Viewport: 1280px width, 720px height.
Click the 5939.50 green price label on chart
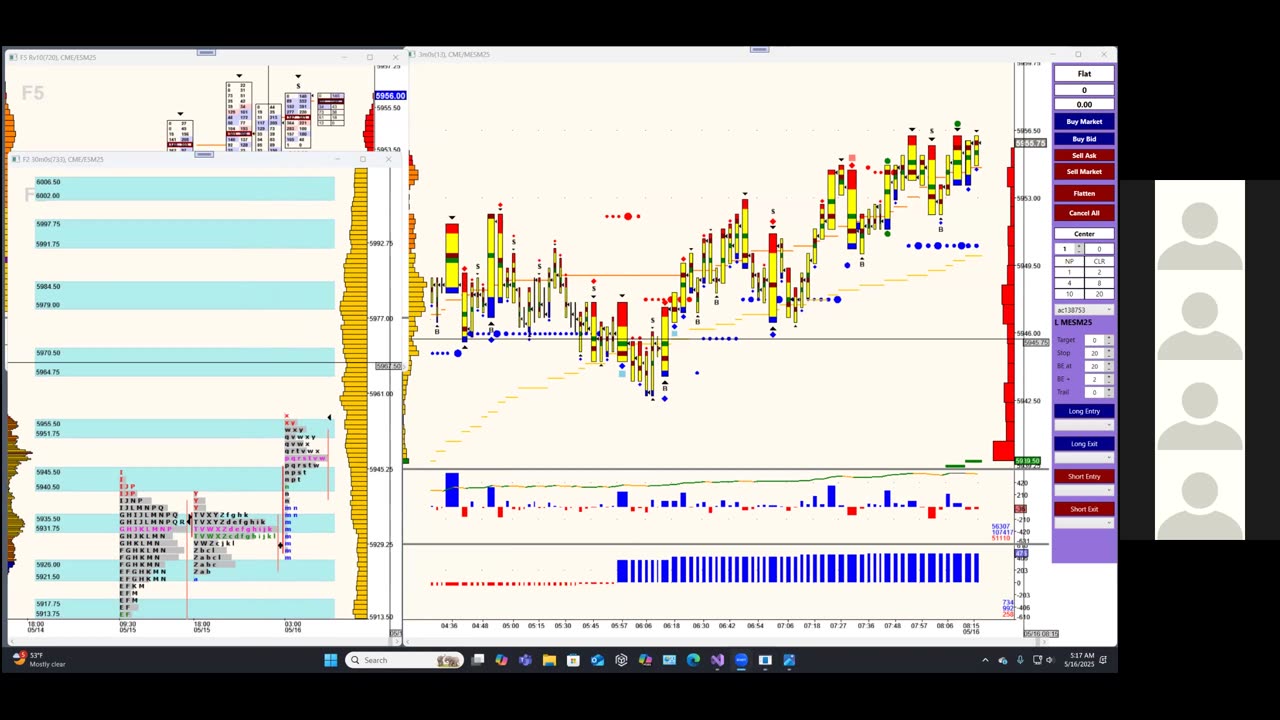click(x=1028, y=461)
